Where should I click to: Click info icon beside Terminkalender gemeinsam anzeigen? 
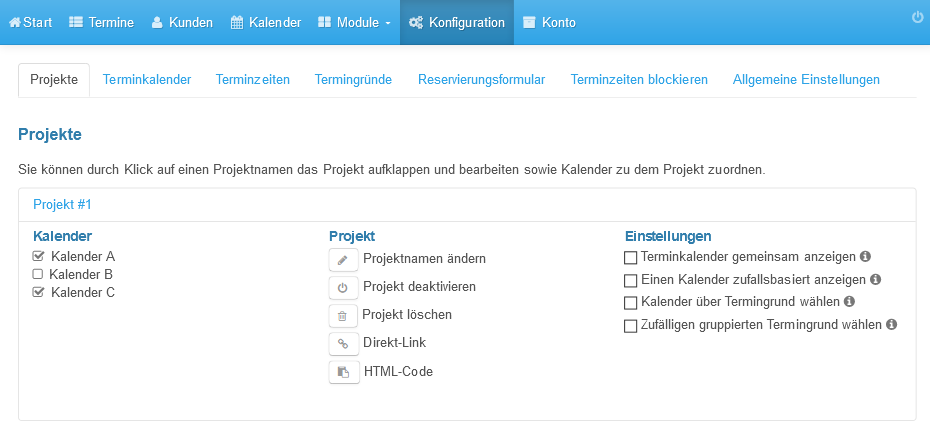pyautogui.click(x=865, y=256)
